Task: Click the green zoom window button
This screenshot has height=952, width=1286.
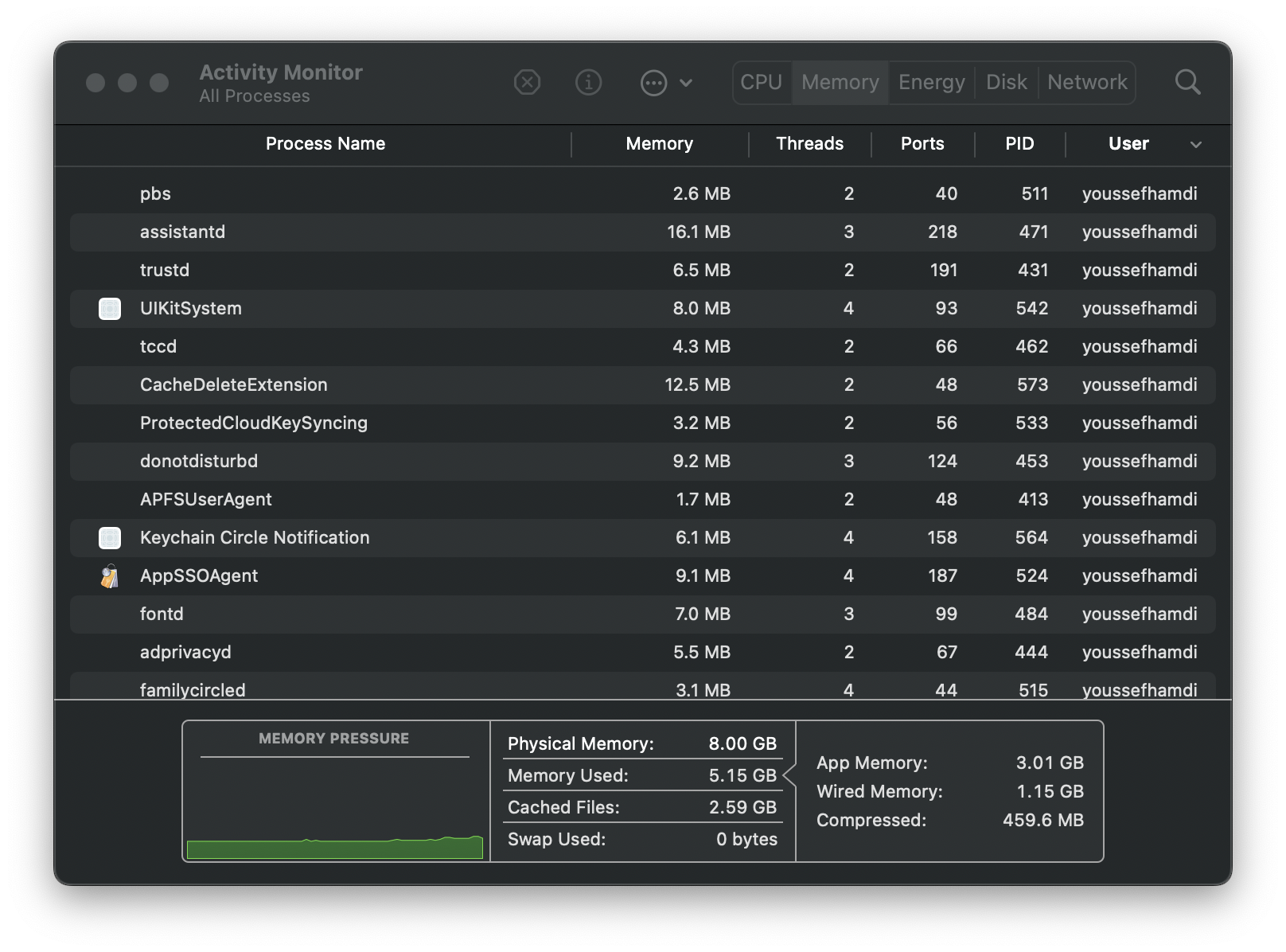Action: click(159, 83)
